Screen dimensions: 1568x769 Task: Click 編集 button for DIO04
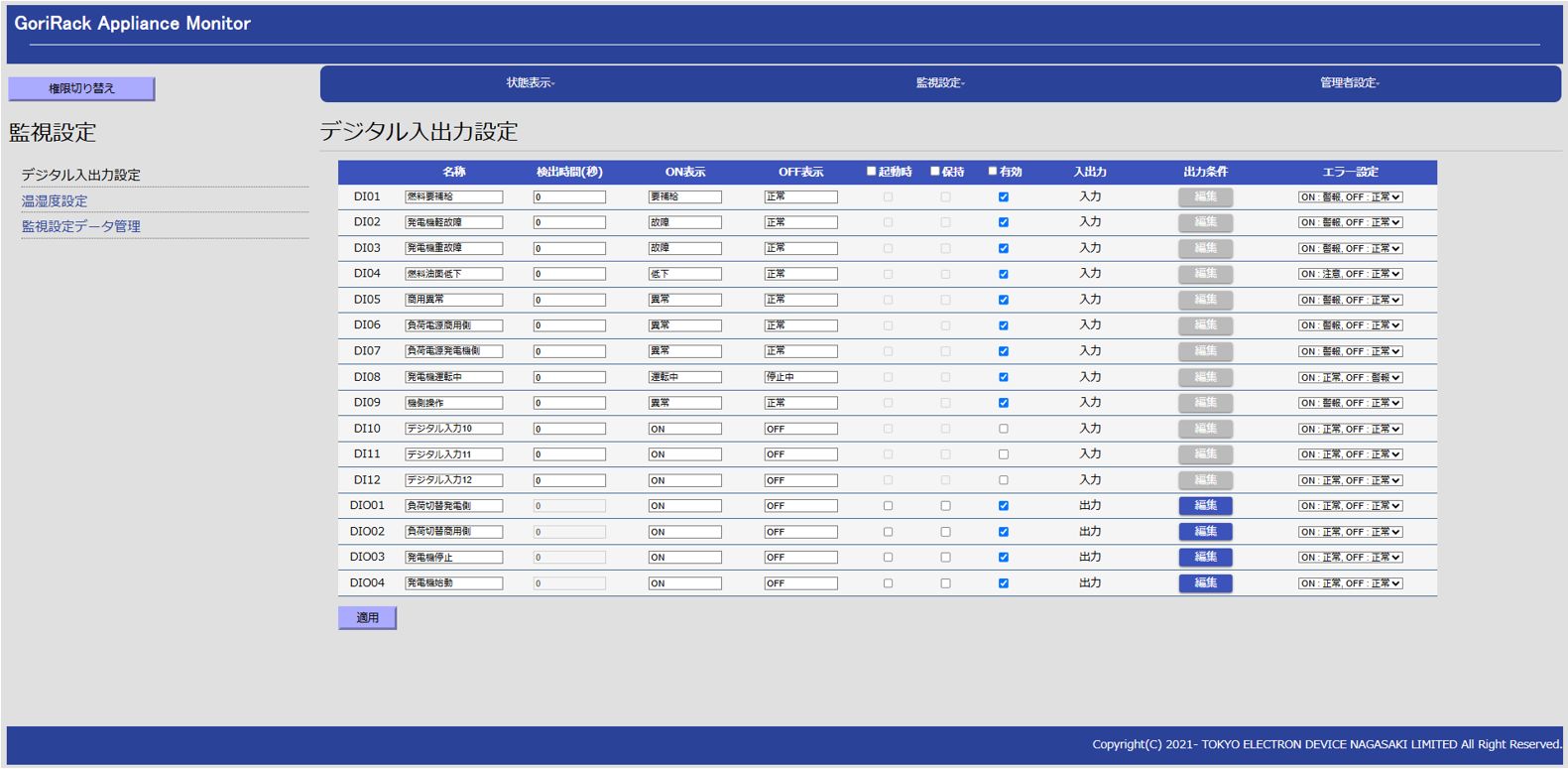[x=1205, y=583]
